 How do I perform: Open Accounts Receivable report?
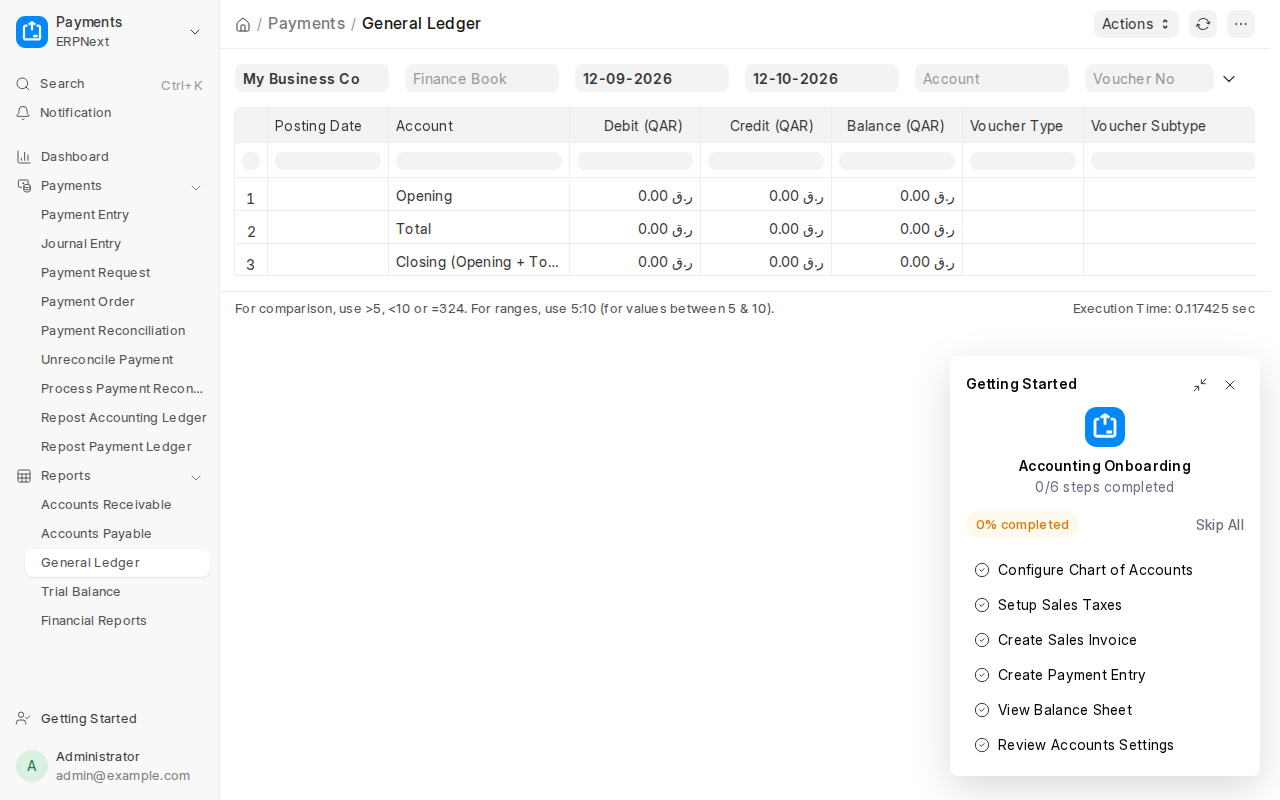click(x=117, y=505)
